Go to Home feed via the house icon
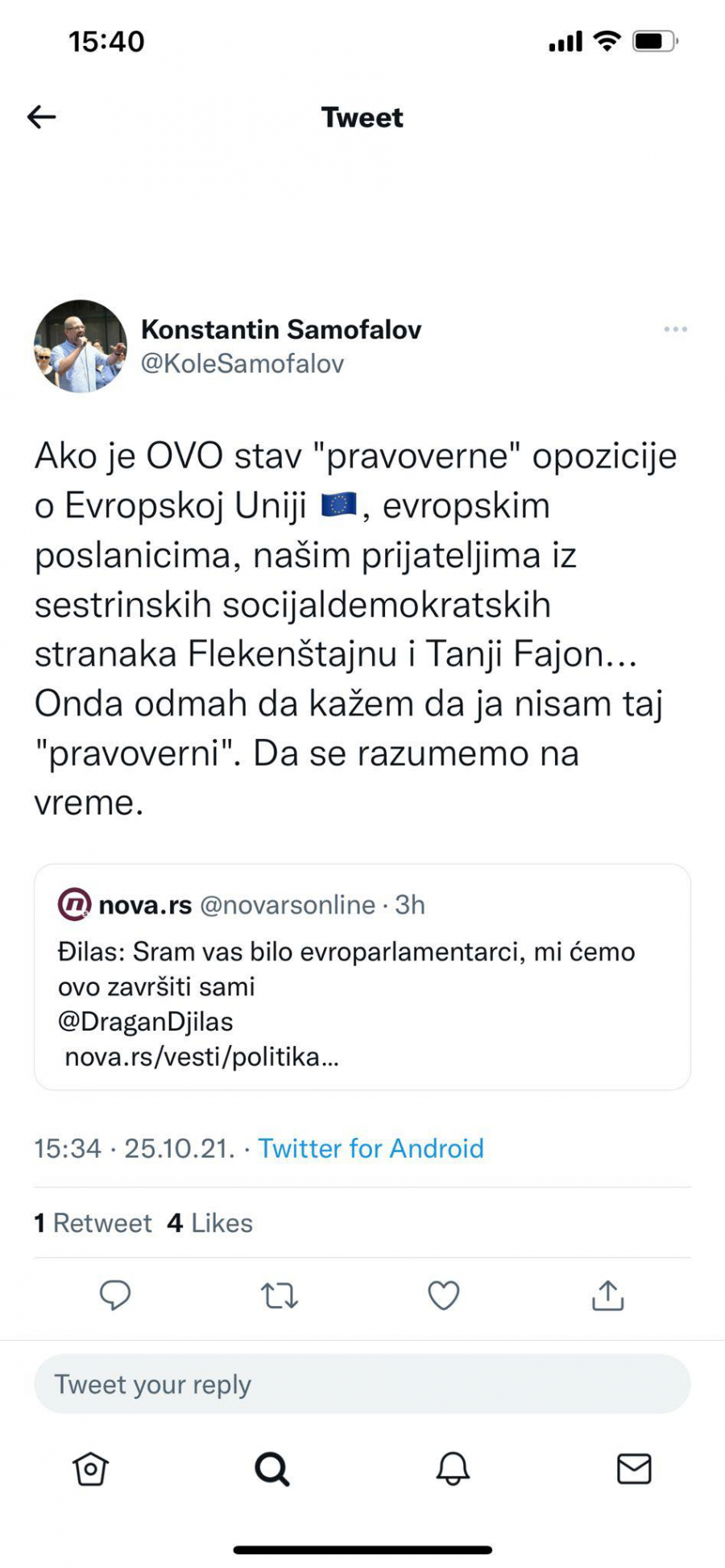725x1568 pixels. click(x=90, y=1468)
